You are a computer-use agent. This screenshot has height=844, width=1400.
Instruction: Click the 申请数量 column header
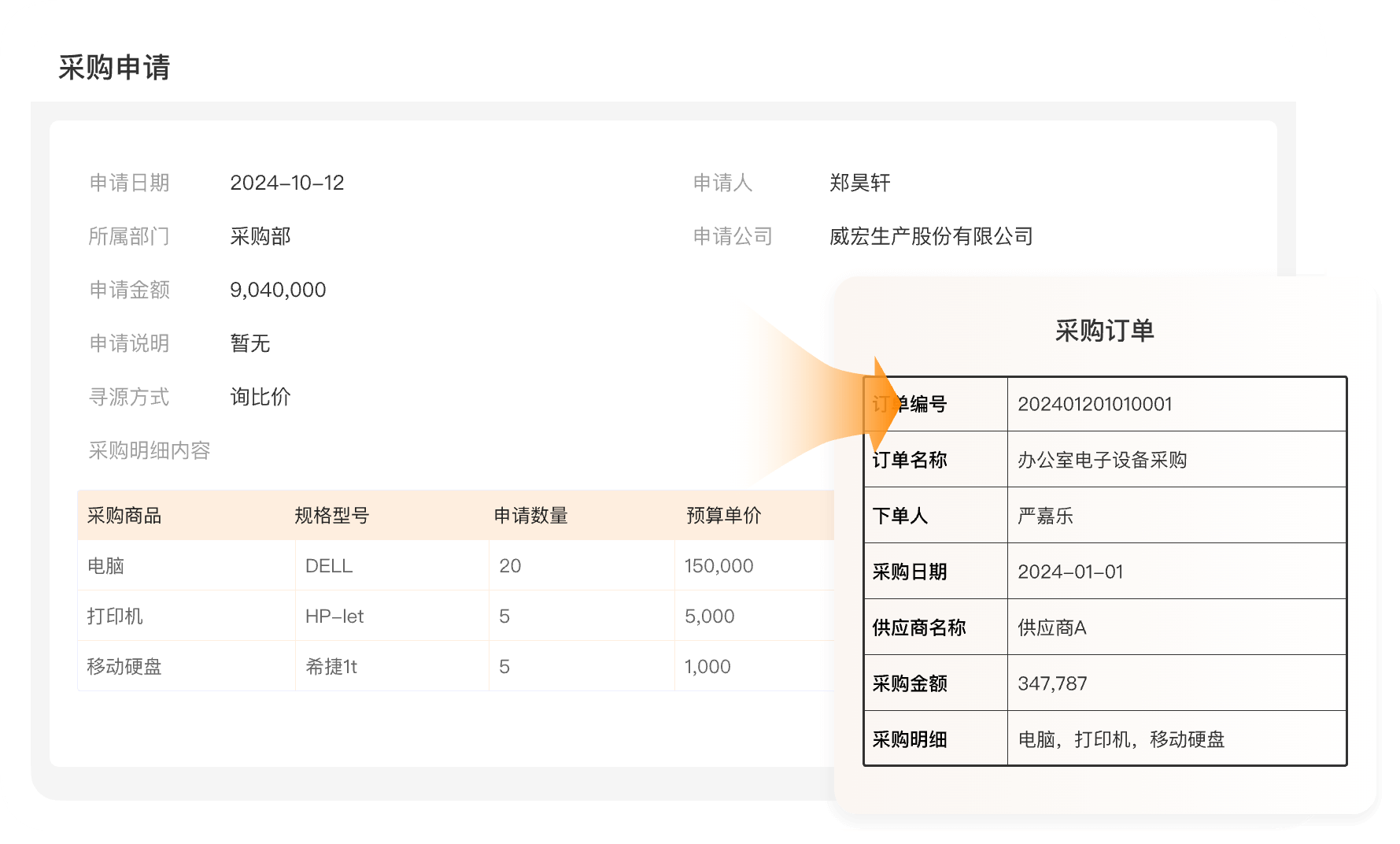pyautogui.click(x=530, y=516)
